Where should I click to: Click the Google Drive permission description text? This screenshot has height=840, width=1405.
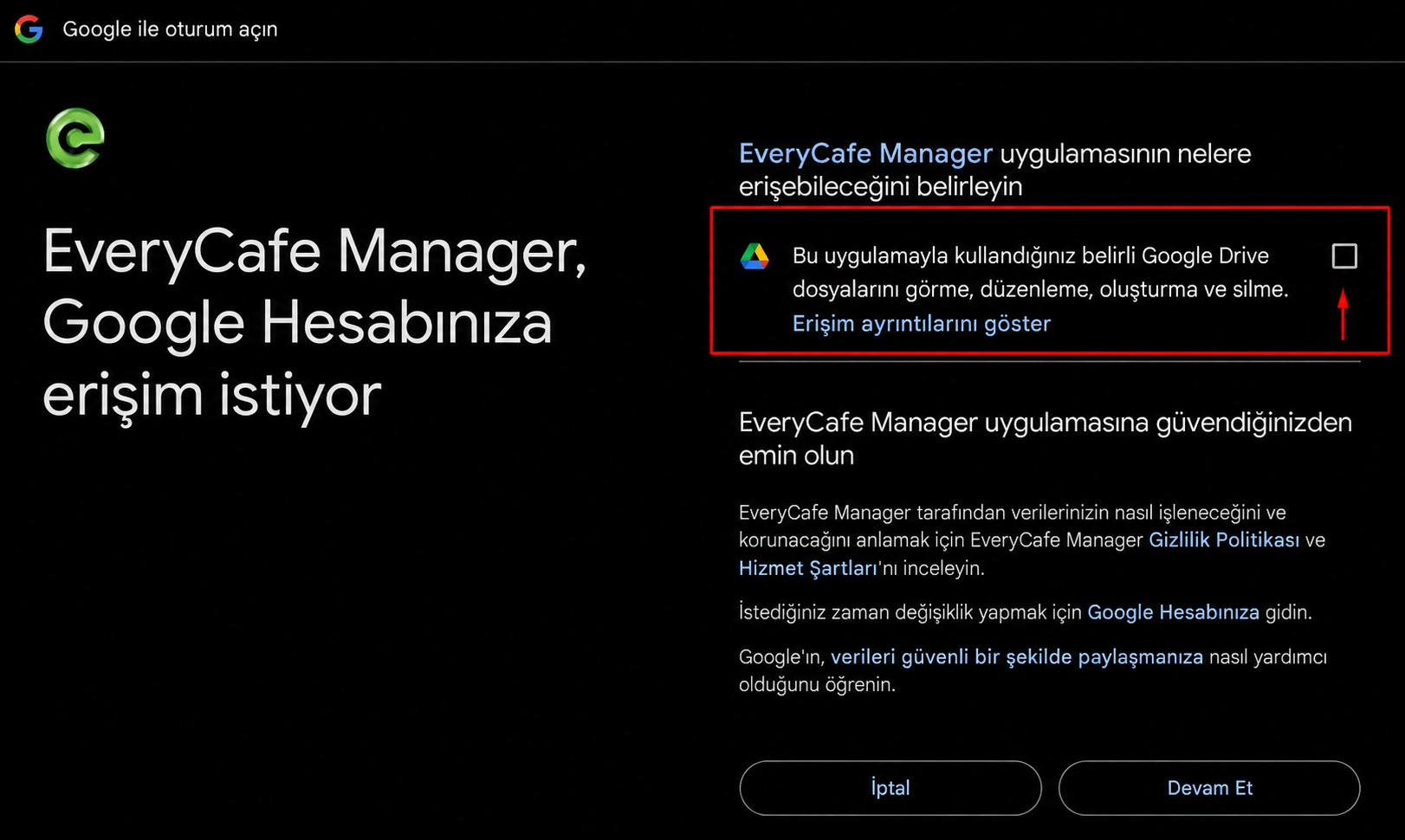1040,273
